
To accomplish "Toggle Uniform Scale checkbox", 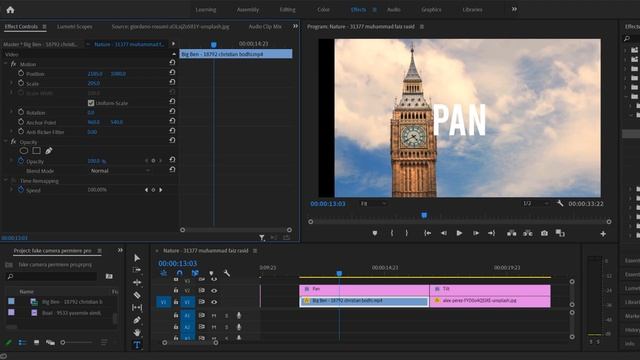I will click(x=91, y=103).
